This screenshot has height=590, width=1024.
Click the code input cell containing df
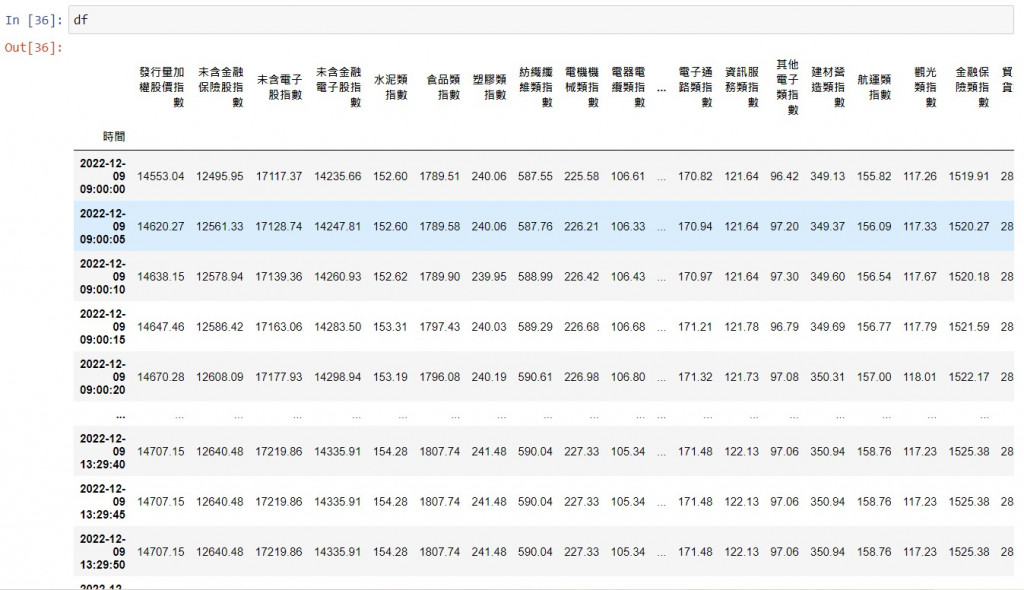[541, 20]
